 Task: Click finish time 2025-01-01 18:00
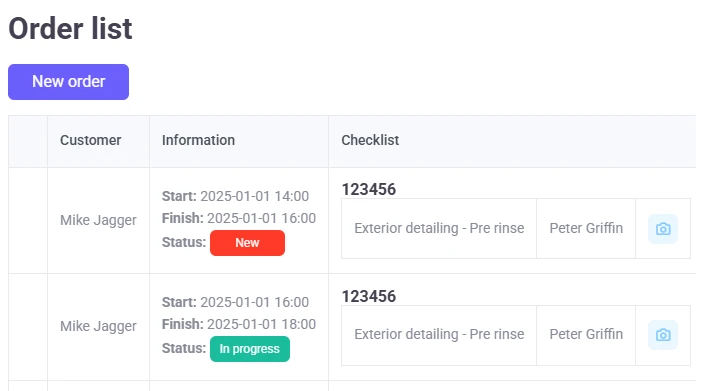coord(262,324)
